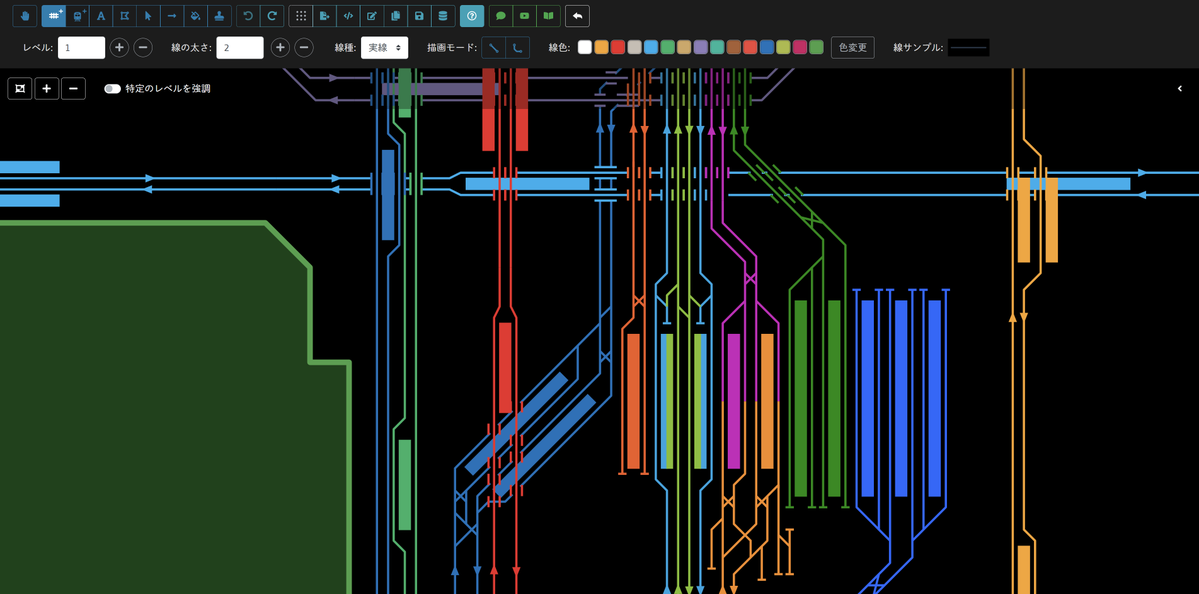Screen dimensions: 1199x594
Task: Increase the レベル value with plus
Action: (119, 47)
